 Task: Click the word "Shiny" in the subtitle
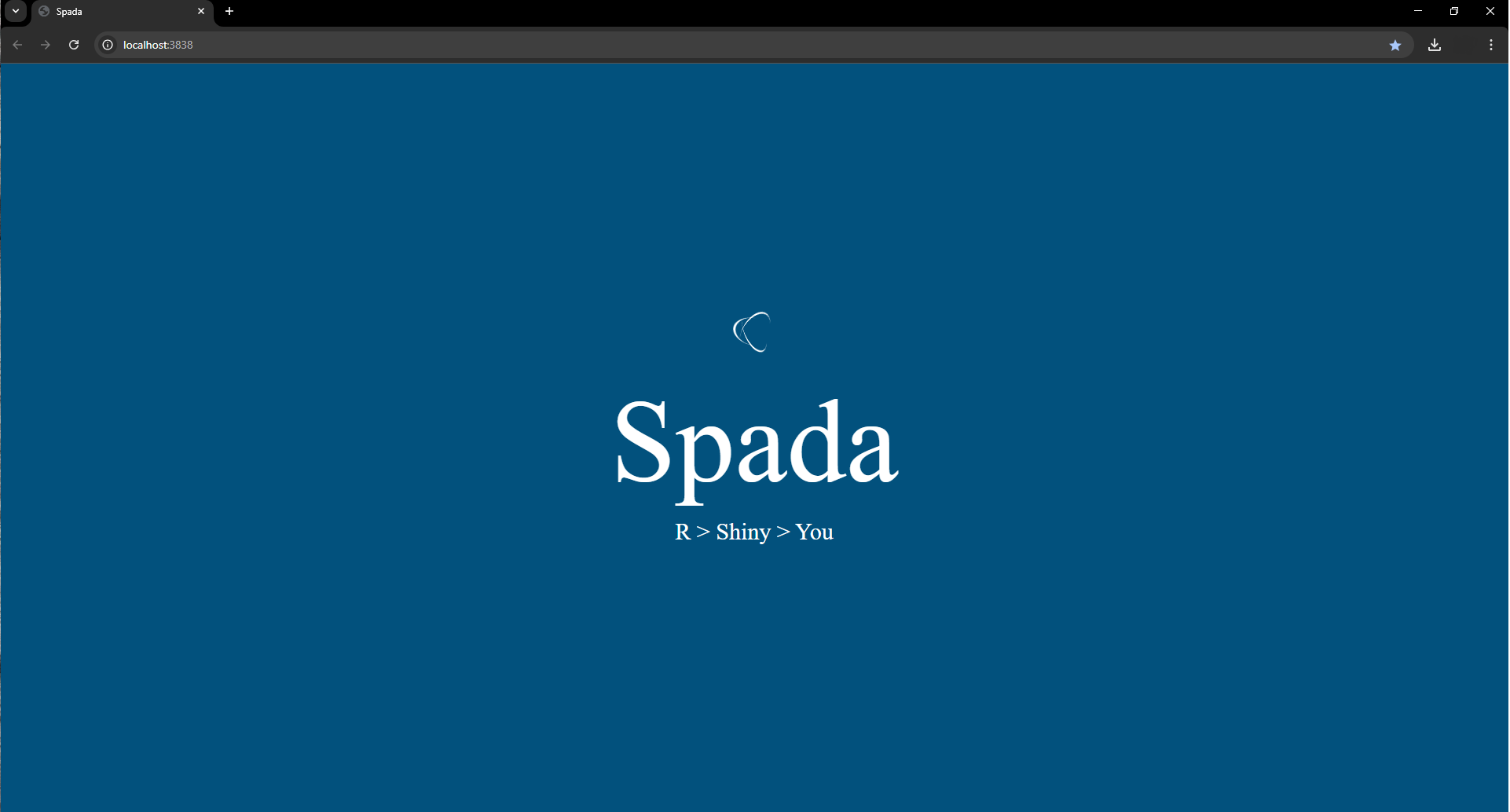point(743,532)
